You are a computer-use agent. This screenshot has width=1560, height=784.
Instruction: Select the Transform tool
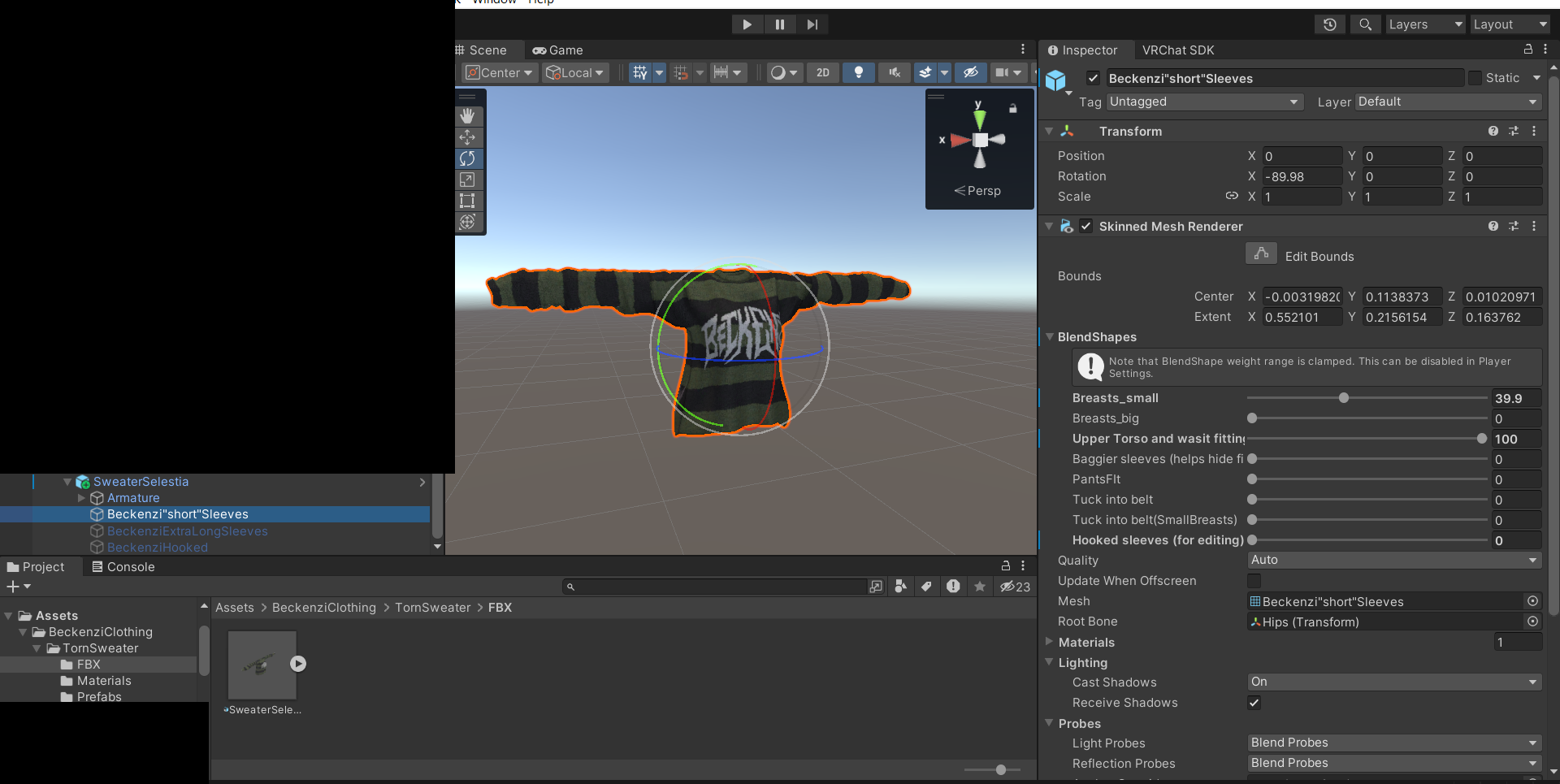click(467, 222)
